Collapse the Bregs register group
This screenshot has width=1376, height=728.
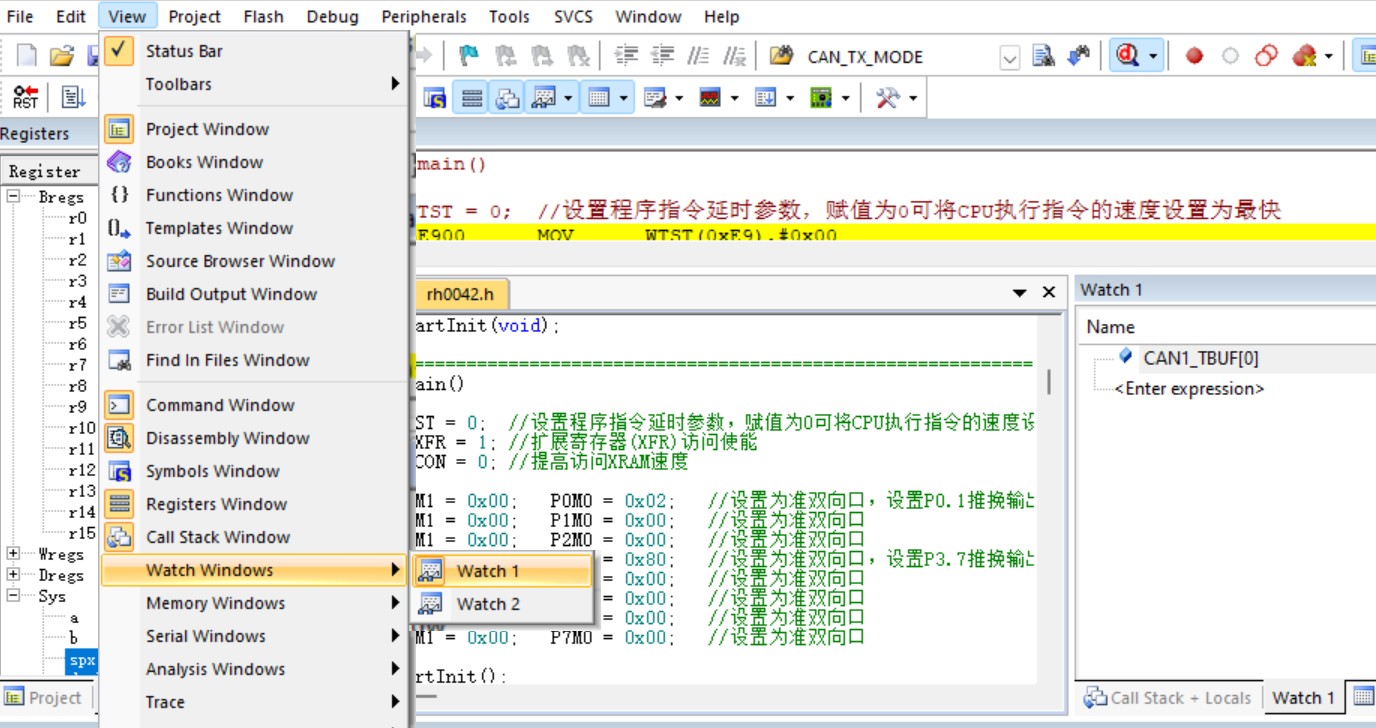(x=14, y=197)
